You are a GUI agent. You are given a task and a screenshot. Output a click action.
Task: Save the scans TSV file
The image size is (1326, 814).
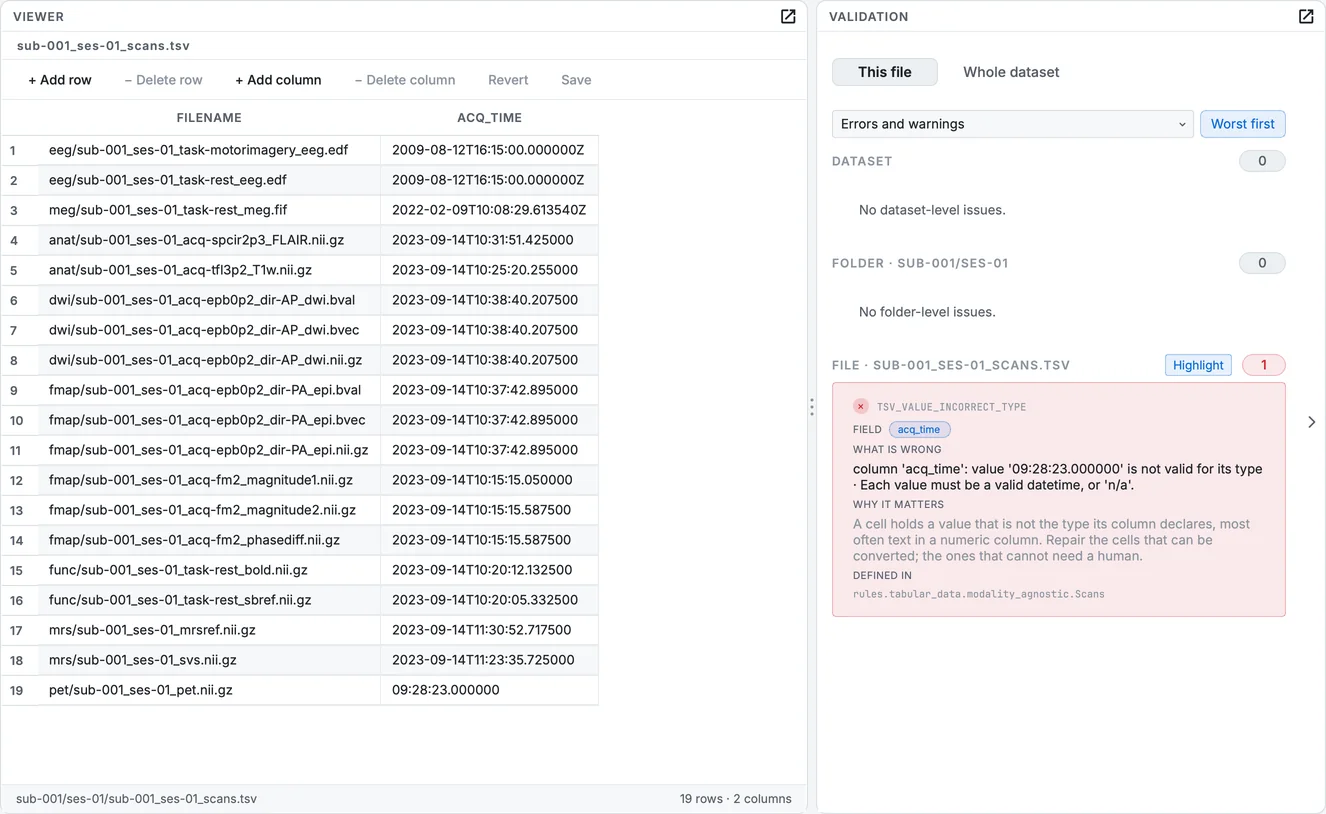tap(576, 80)
